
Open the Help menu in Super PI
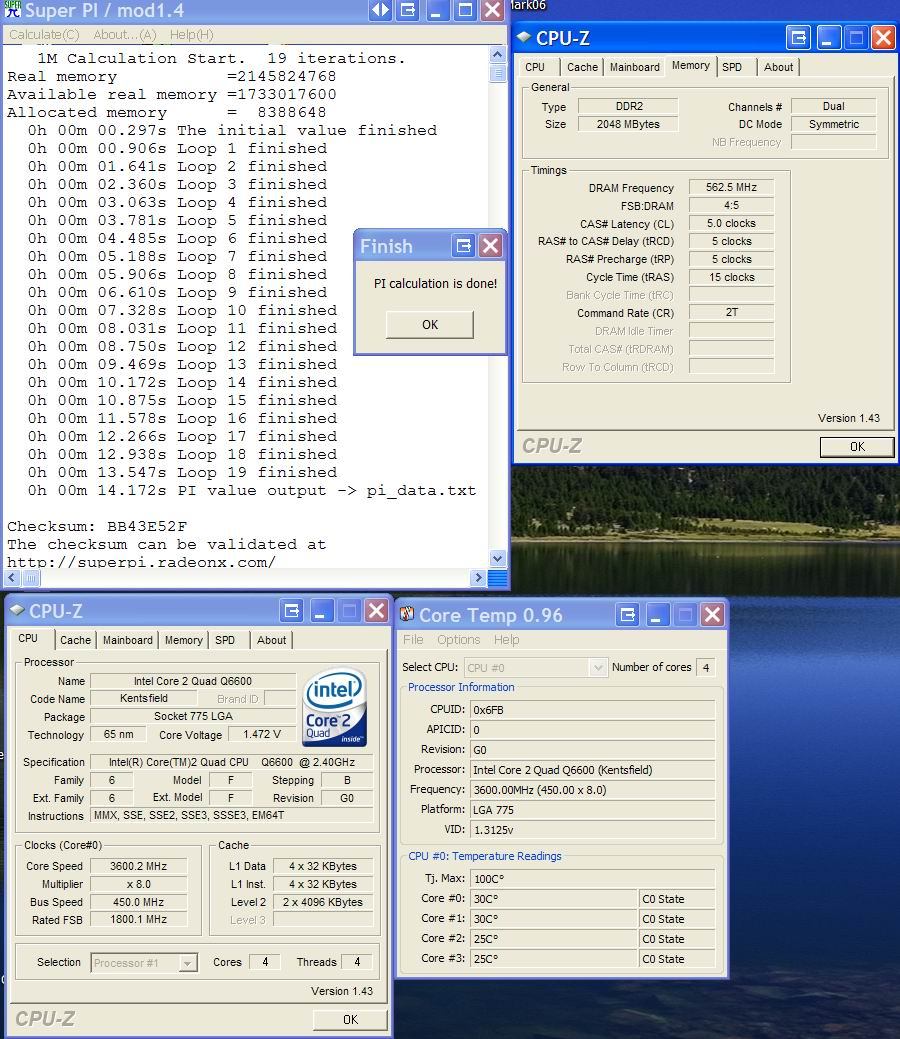coord(192,34)
